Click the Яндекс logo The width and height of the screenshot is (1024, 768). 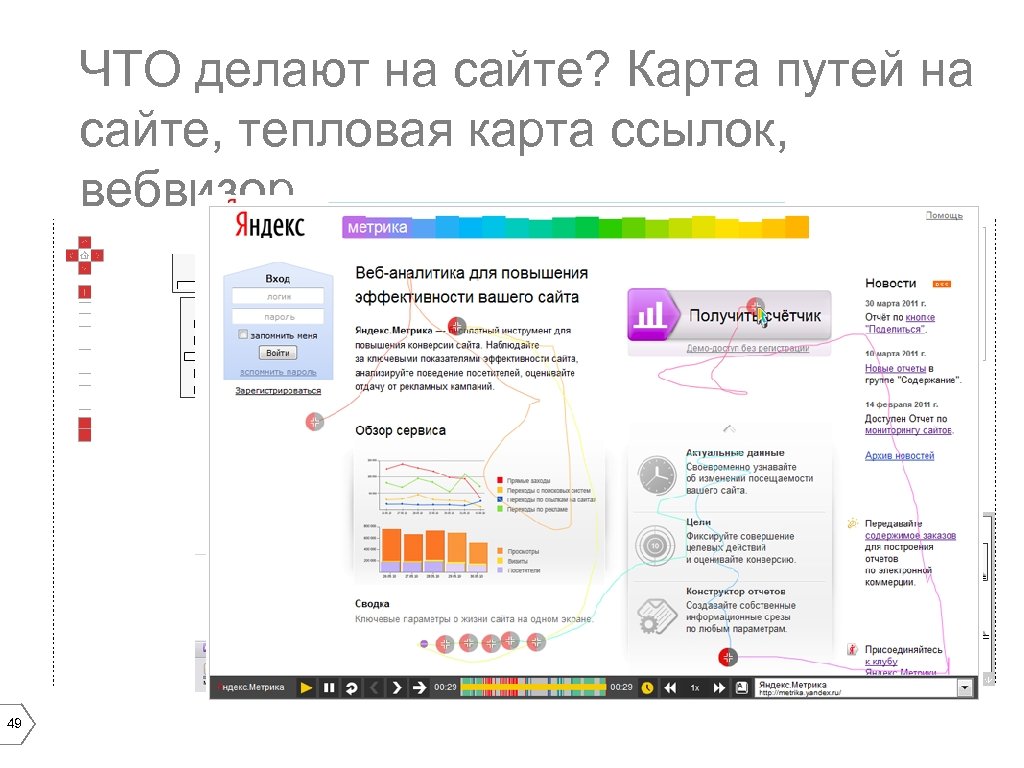270,225
